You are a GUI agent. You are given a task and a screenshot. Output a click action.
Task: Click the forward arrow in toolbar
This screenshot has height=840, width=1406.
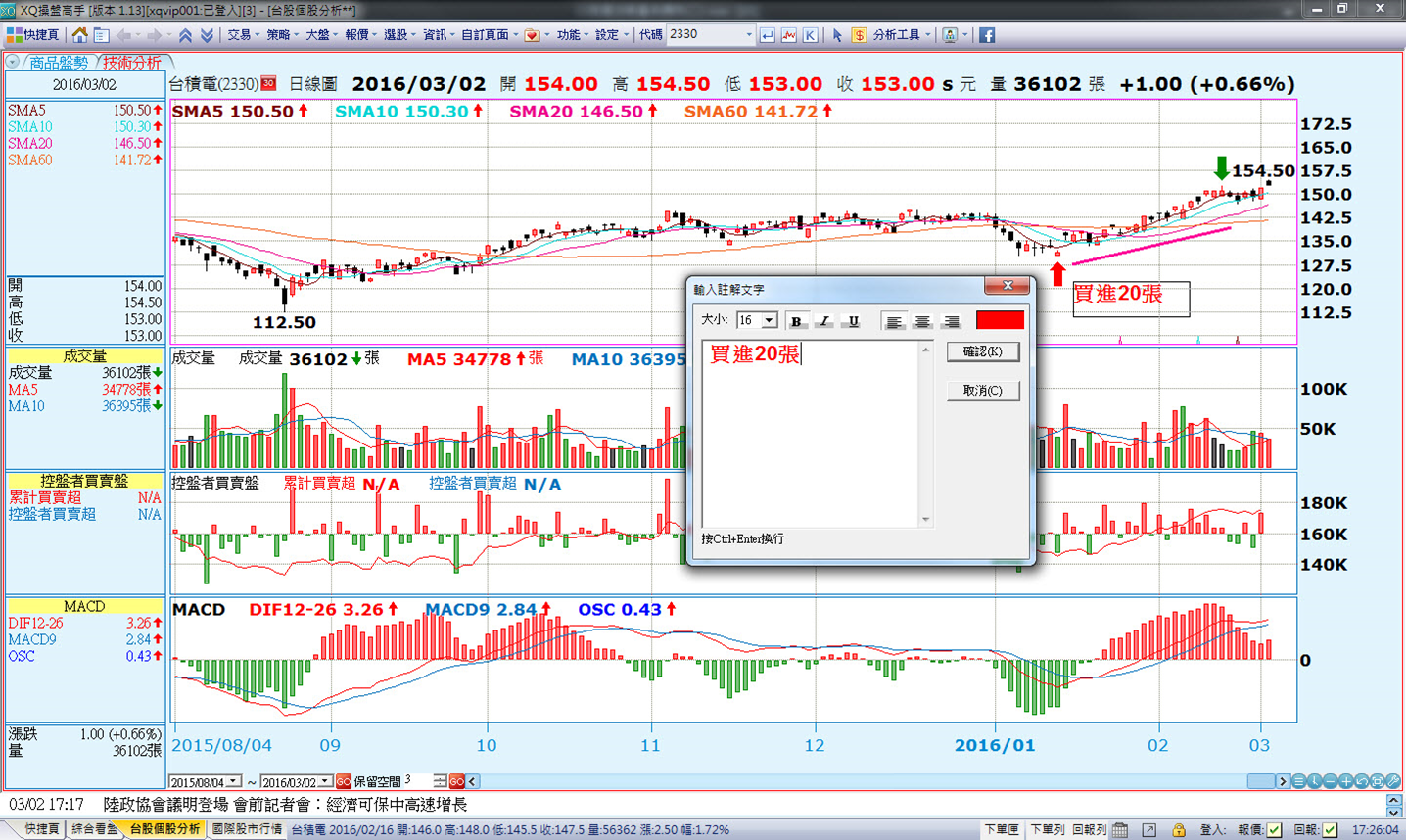154,34
